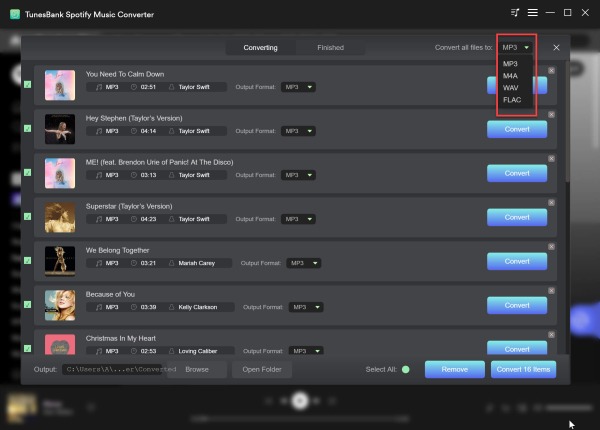Click duration '04:23' on Superstar row
Screen dimensions: 600x430
pyautogui.click(x=148, y=219)
